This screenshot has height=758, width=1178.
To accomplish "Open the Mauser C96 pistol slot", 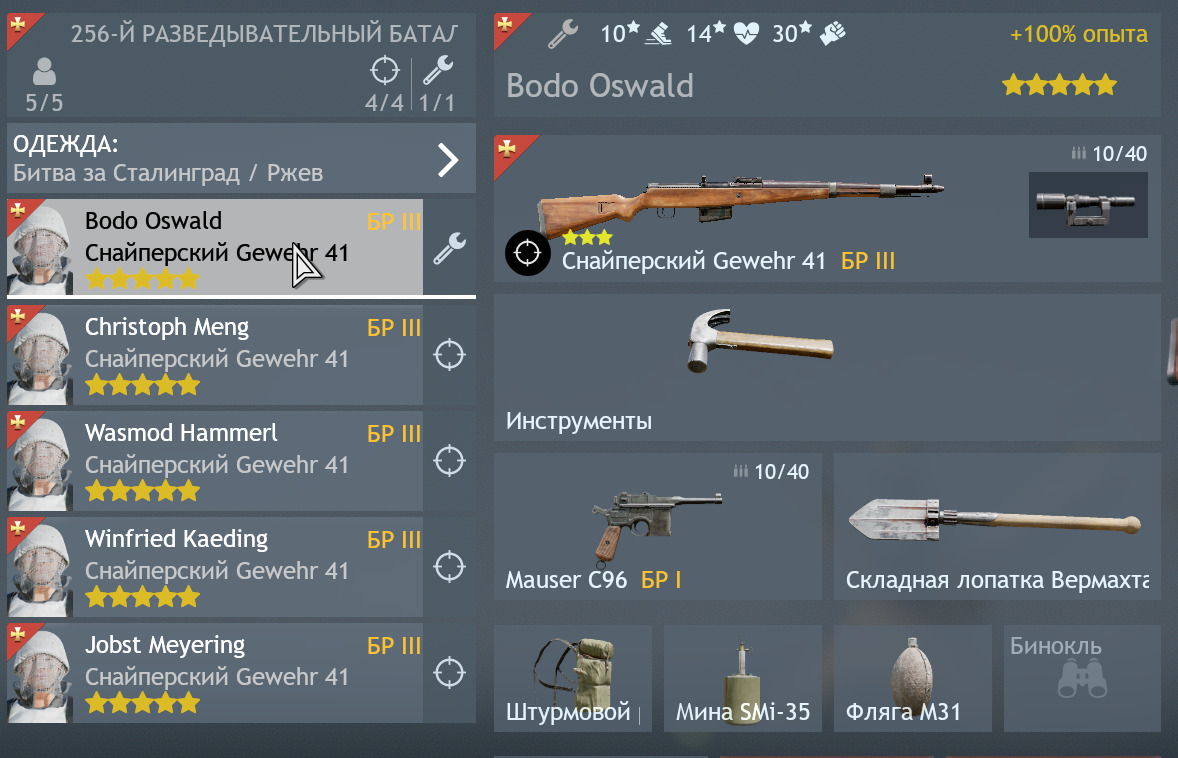I will pyautogui.click(x=657, y=526).
